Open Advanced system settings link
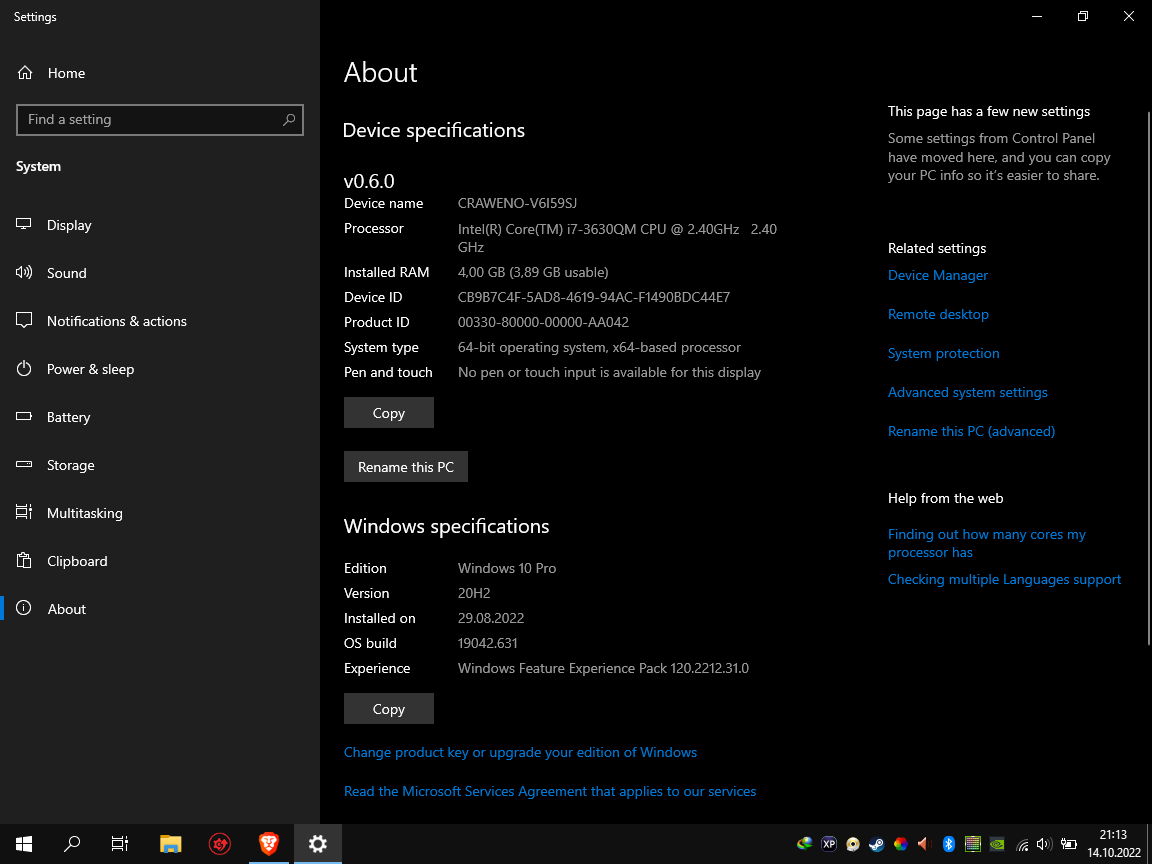Screen dimensions: 1152x864 point(968,392)
